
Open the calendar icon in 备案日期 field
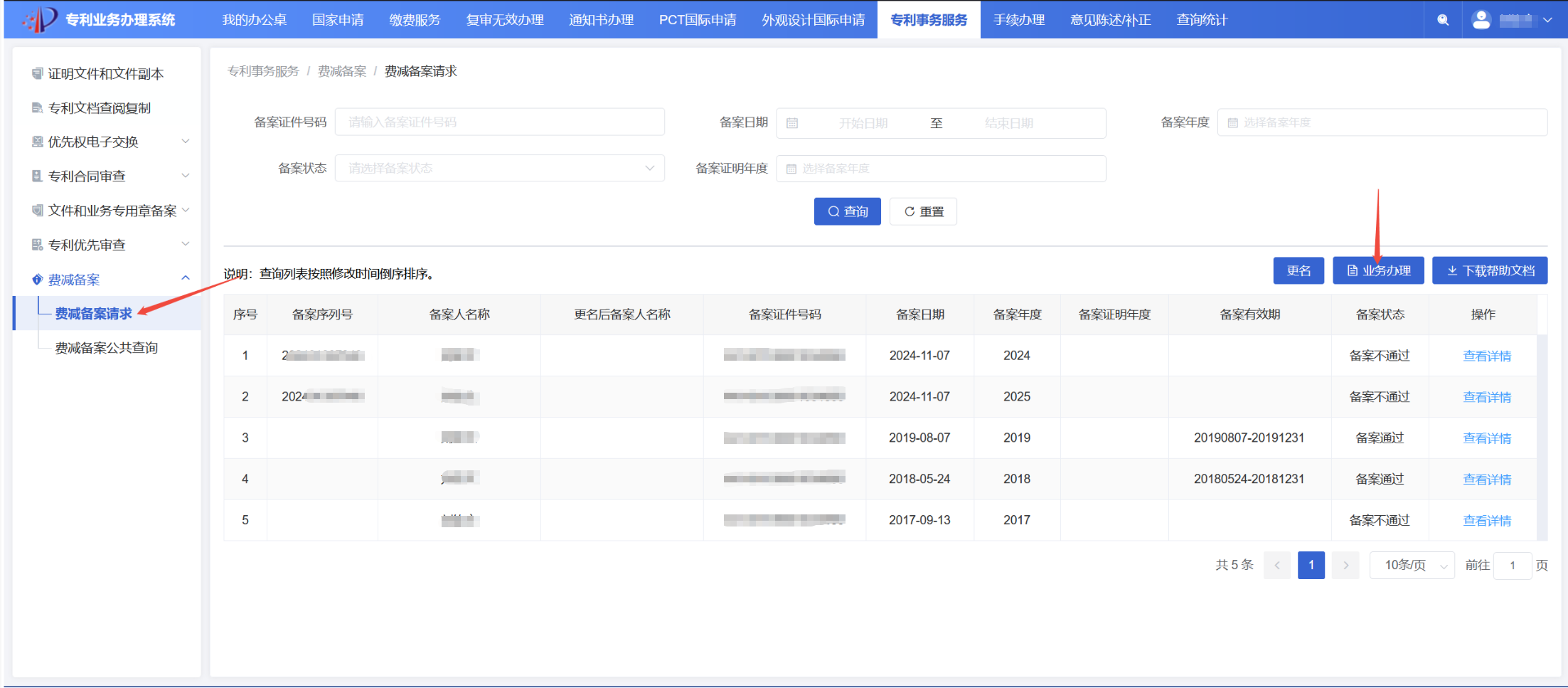792,122
